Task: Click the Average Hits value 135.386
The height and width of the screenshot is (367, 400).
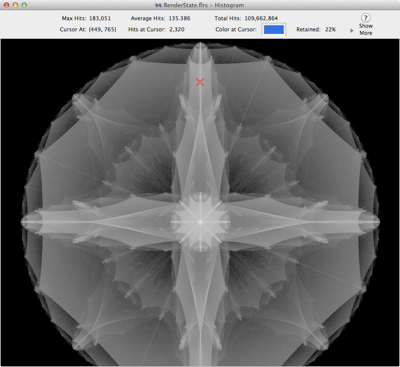Action: tap(179, 18)
